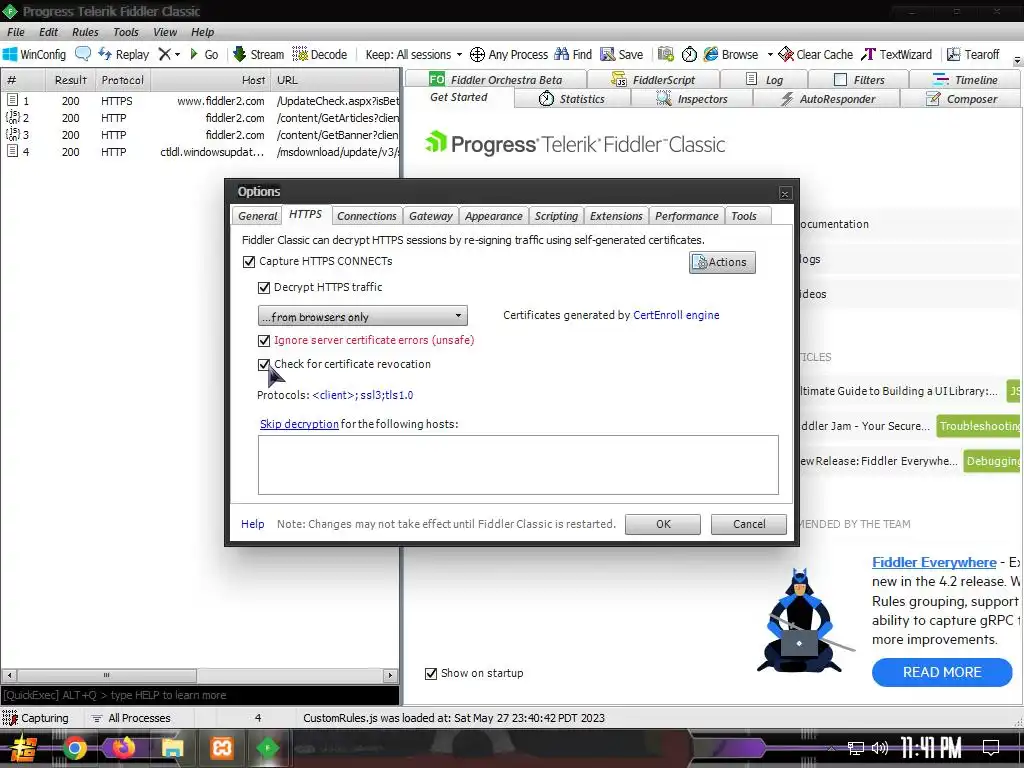
Task: Switch to the Statistics tab
Action: (572, 99)
